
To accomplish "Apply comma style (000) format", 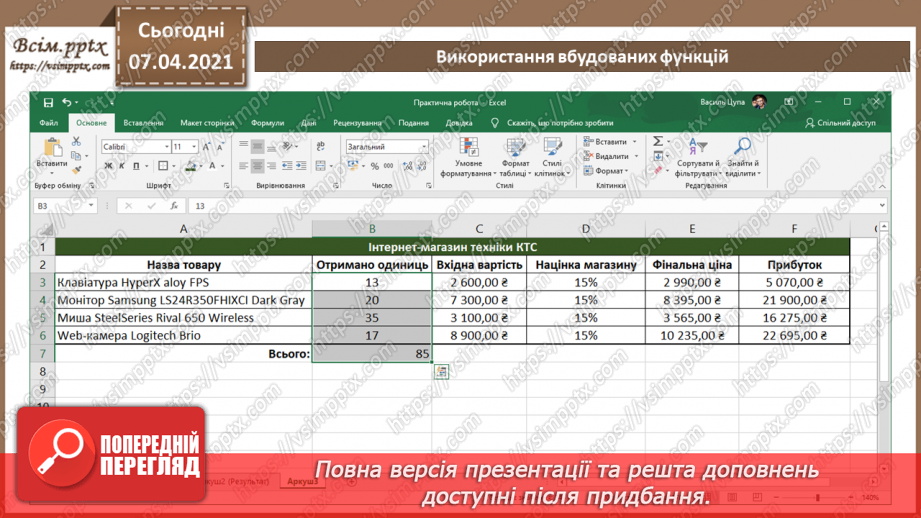I will click(389, 166).
